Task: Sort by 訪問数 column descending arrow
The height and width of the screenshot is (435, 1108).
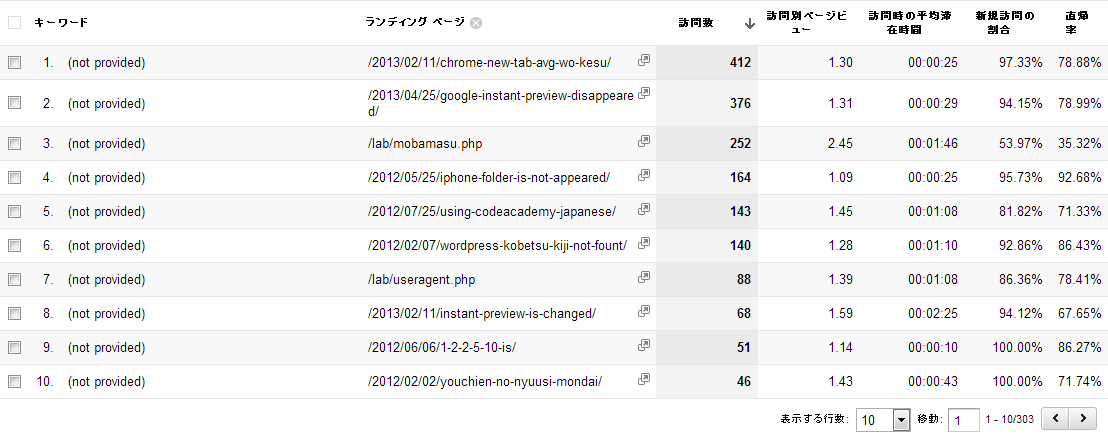Action: (750, 23)
